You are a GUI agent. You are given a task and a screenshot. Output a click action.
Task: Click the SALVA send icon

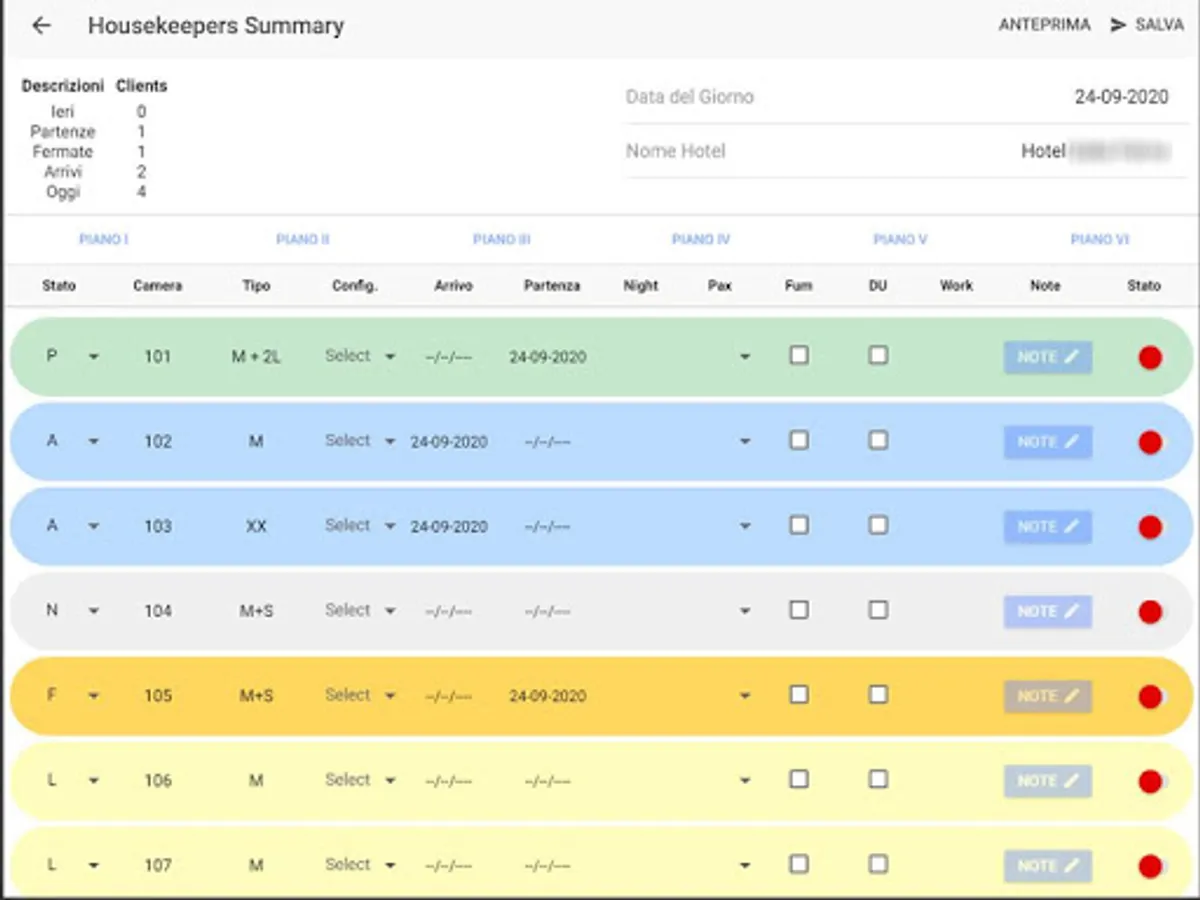pos(1118,26)
